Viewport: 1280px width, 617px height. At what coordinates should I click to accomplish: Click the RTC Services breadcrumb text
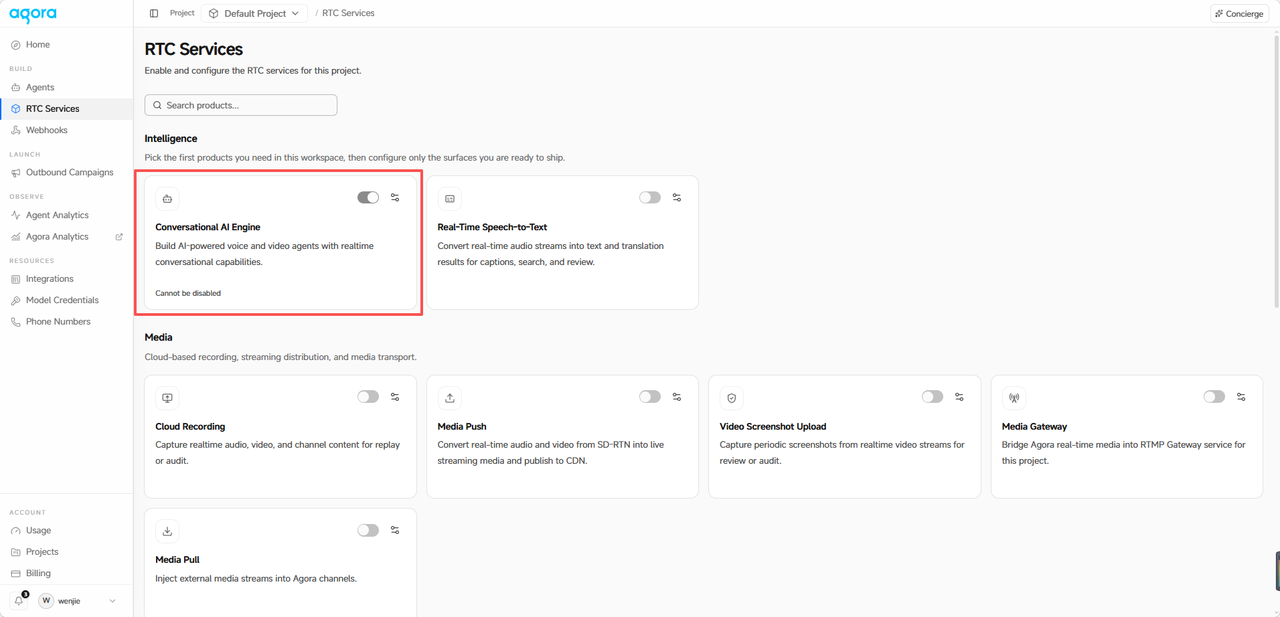point(348,13)
